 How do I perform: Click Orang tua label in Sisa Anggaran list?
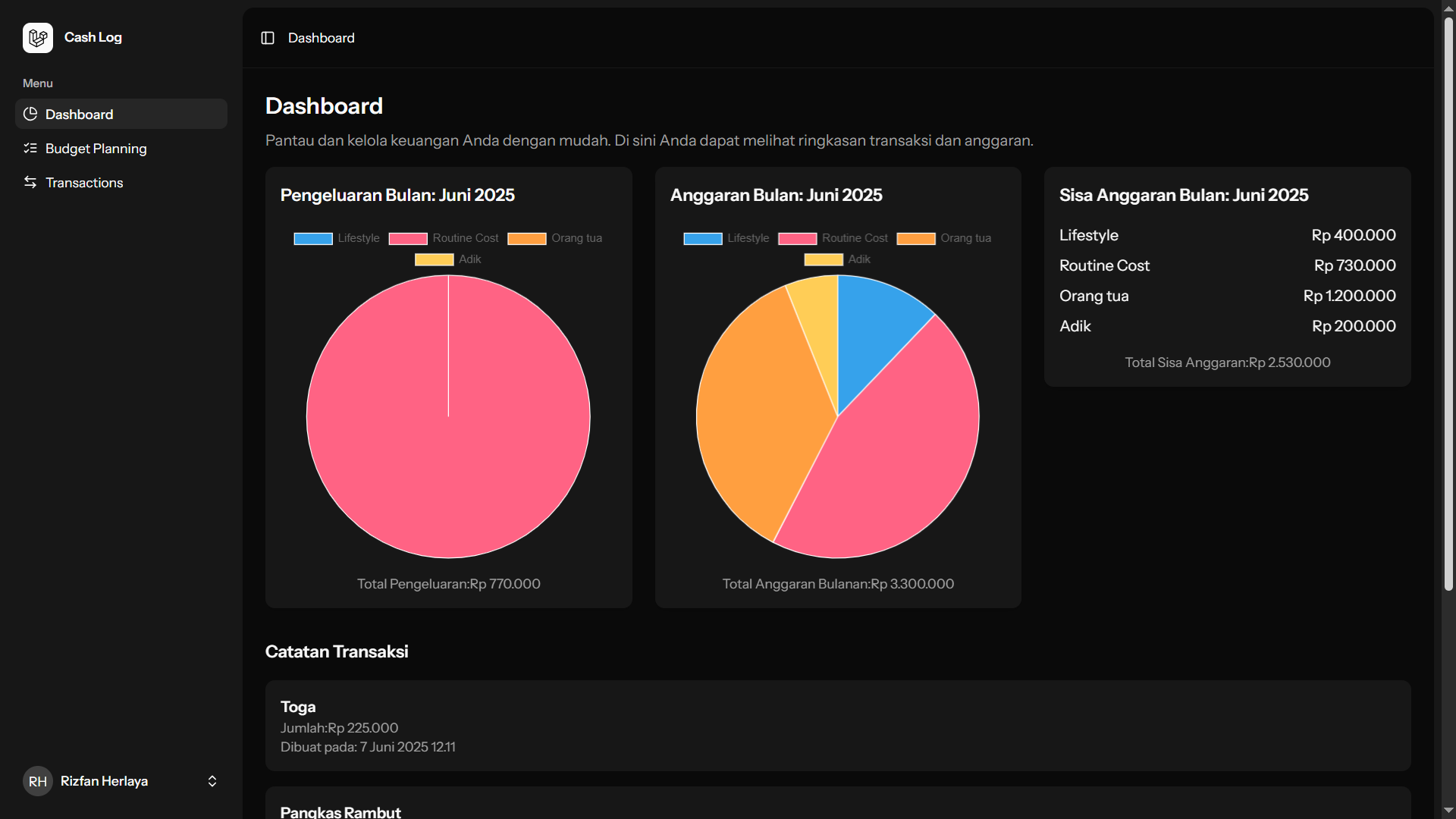[x=1094, y=296]
